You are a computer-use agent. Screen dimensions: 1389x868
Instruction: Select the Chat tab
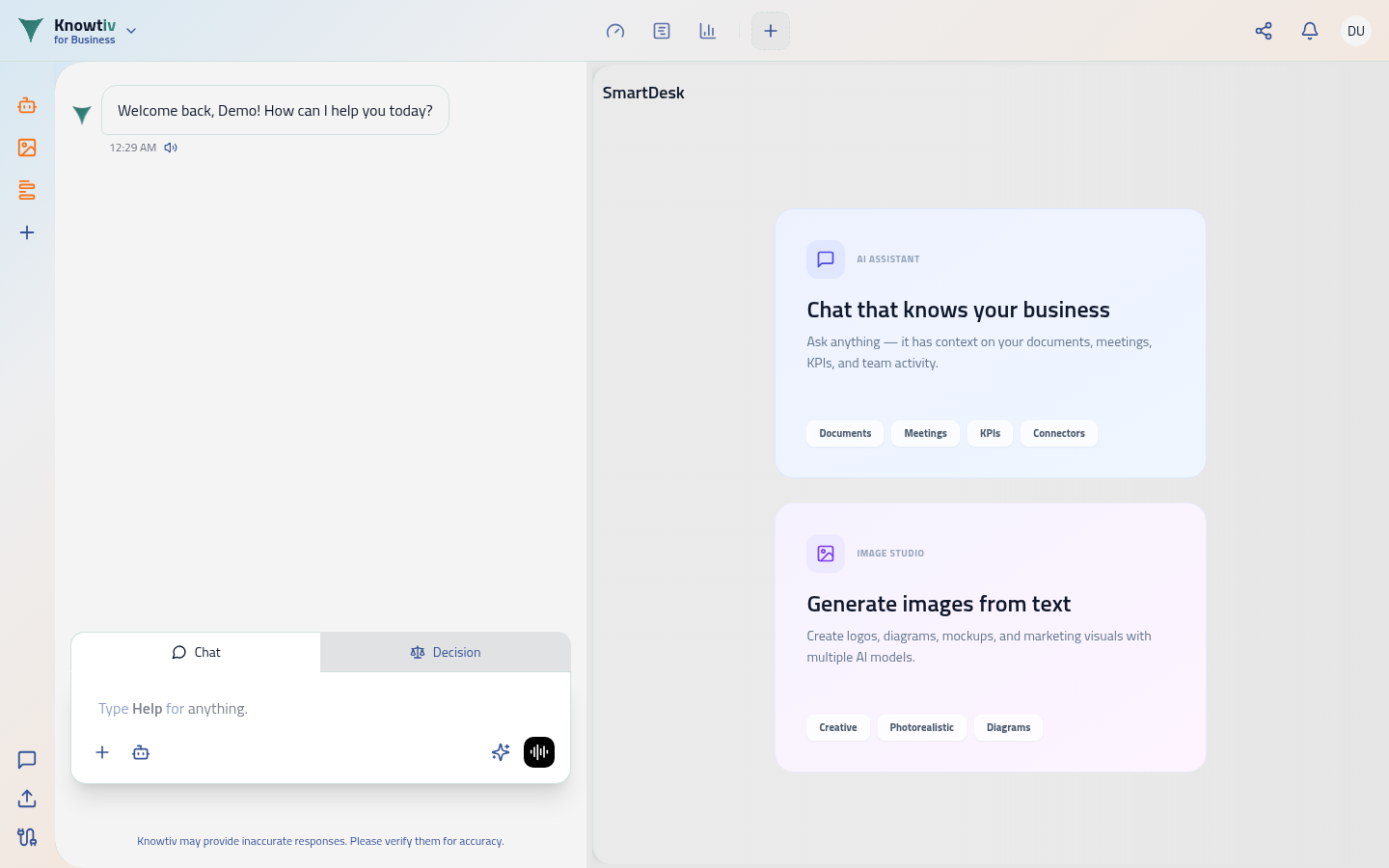196,653
